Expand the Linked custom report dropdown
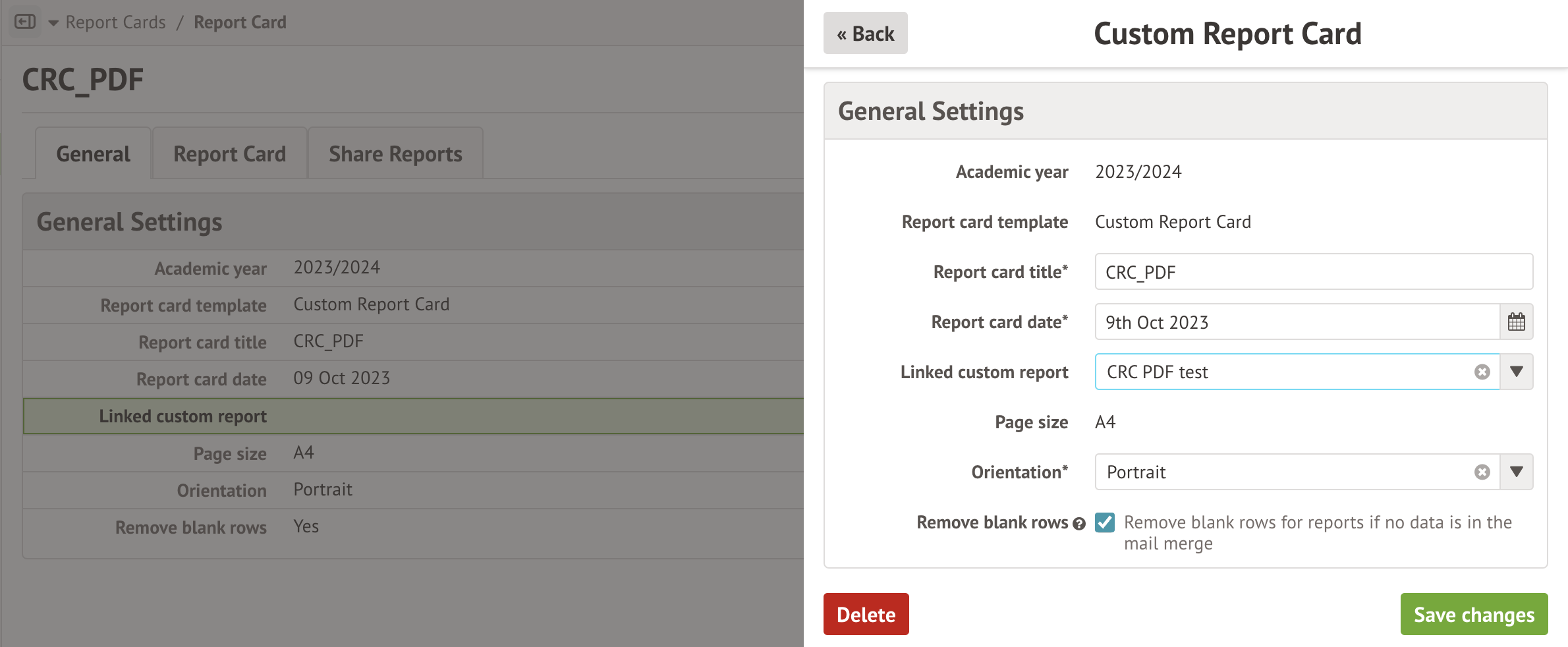This screenshot has width=1568, height=647. tap(1516, 372)
